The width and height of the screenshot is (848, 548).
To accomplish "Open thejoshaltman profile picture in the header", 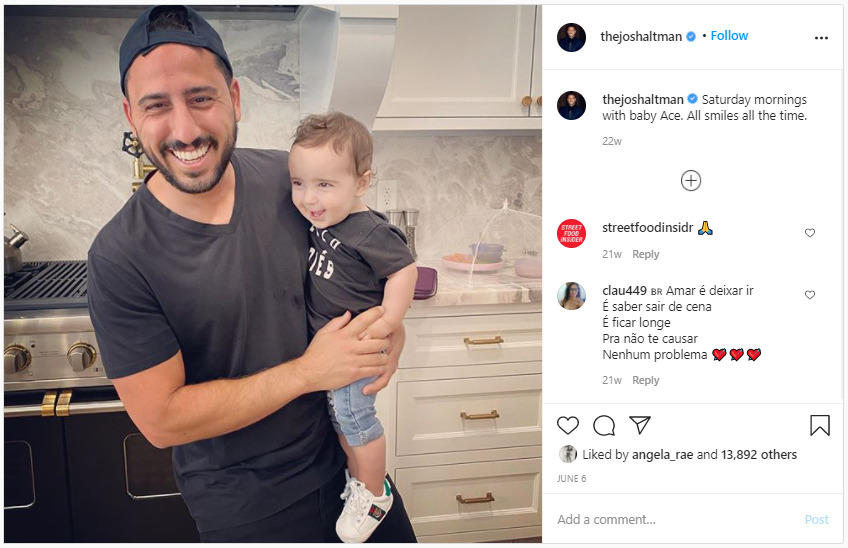I will (571, 37).
